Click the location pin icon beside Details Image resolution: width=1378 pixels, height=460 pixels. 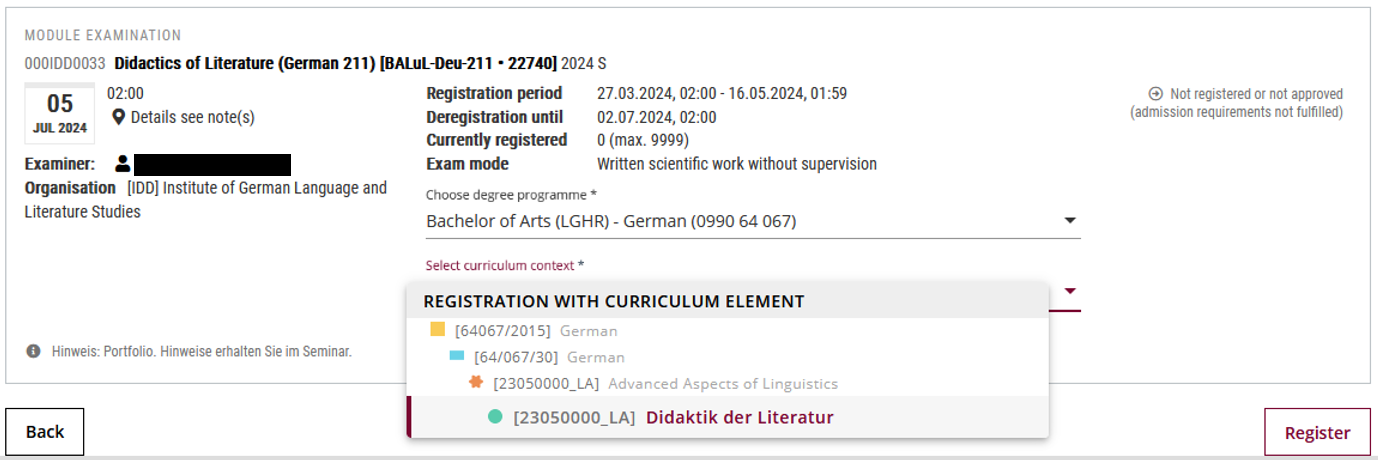118,117
